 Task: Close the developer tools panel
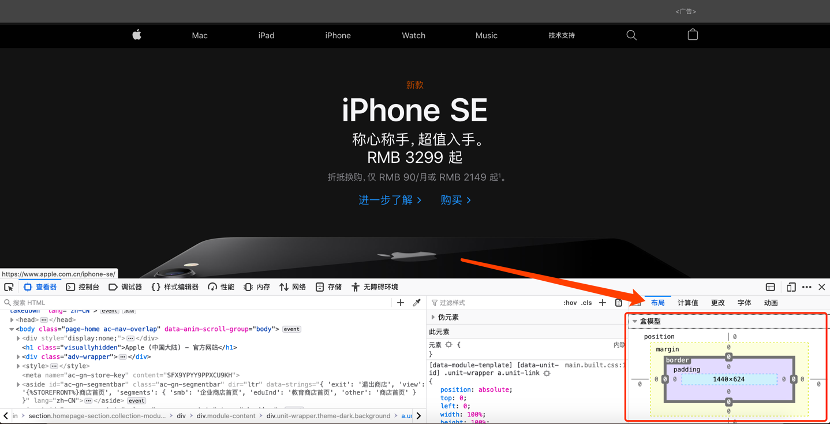[822, 287]
